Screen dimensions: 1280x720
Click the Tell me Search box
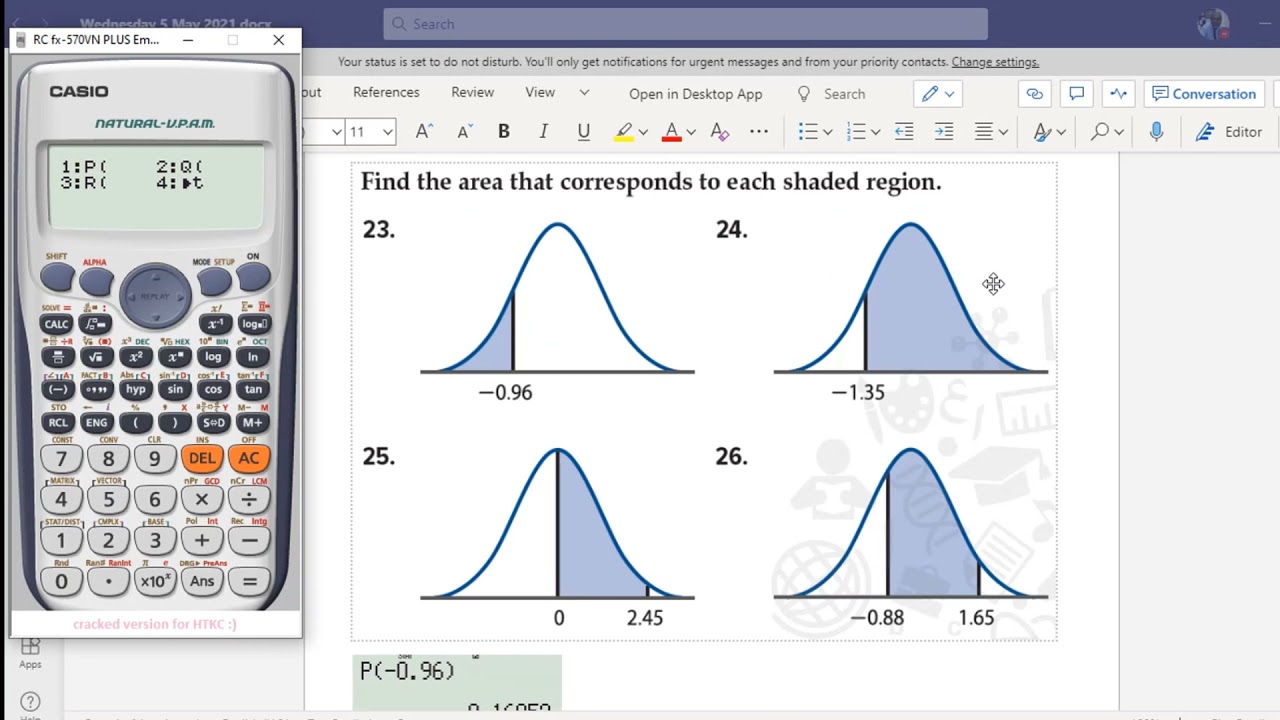(832, 94)
